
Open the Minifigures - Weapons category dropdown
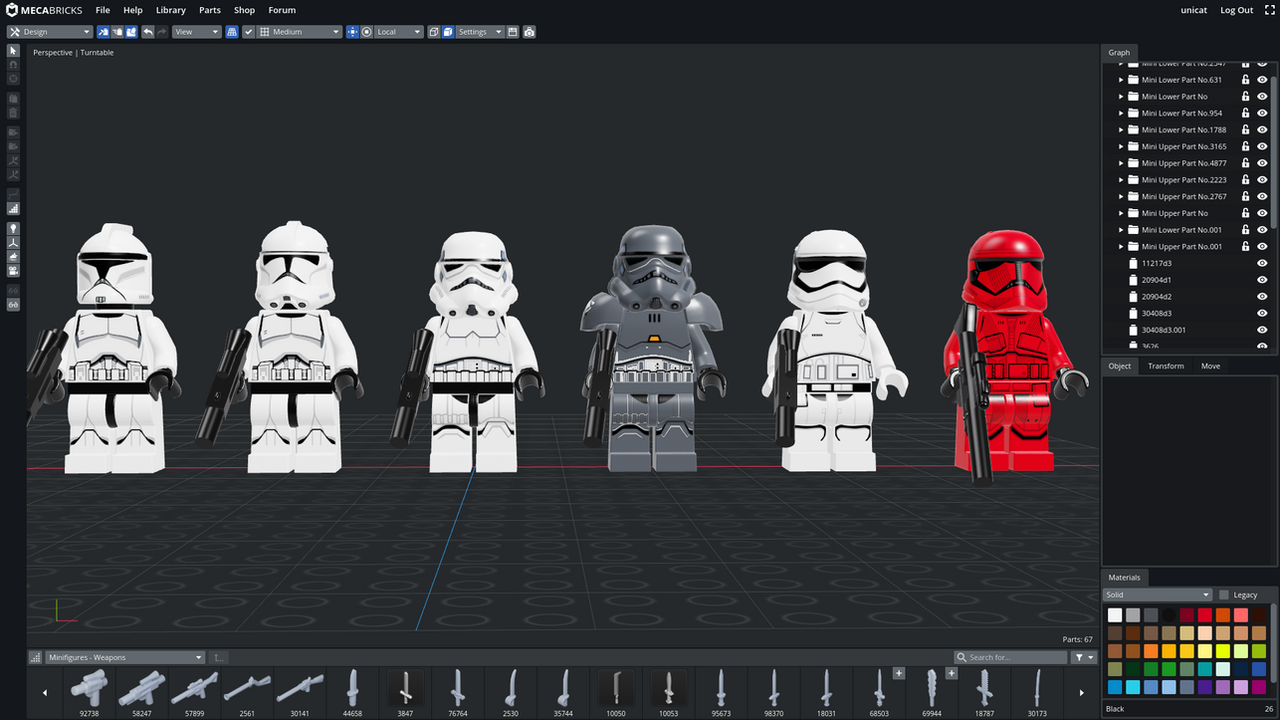[125, 657]
